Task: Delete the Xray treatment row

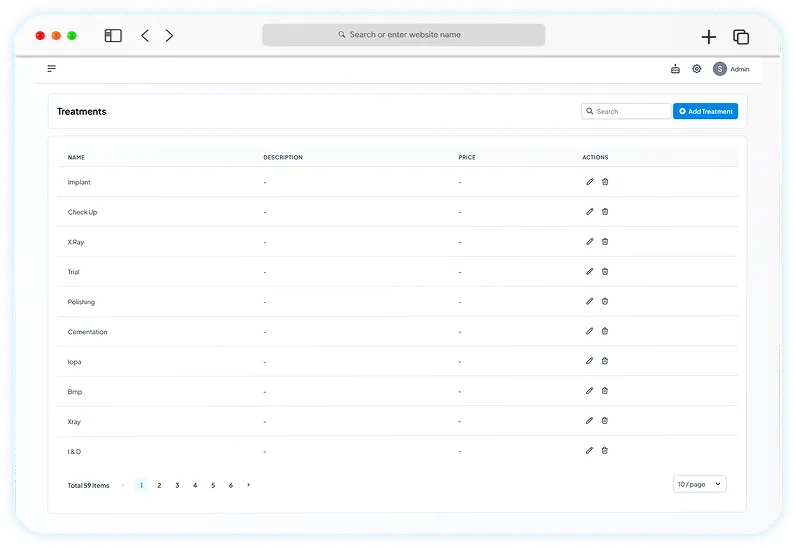Action: tap(605, 421)
